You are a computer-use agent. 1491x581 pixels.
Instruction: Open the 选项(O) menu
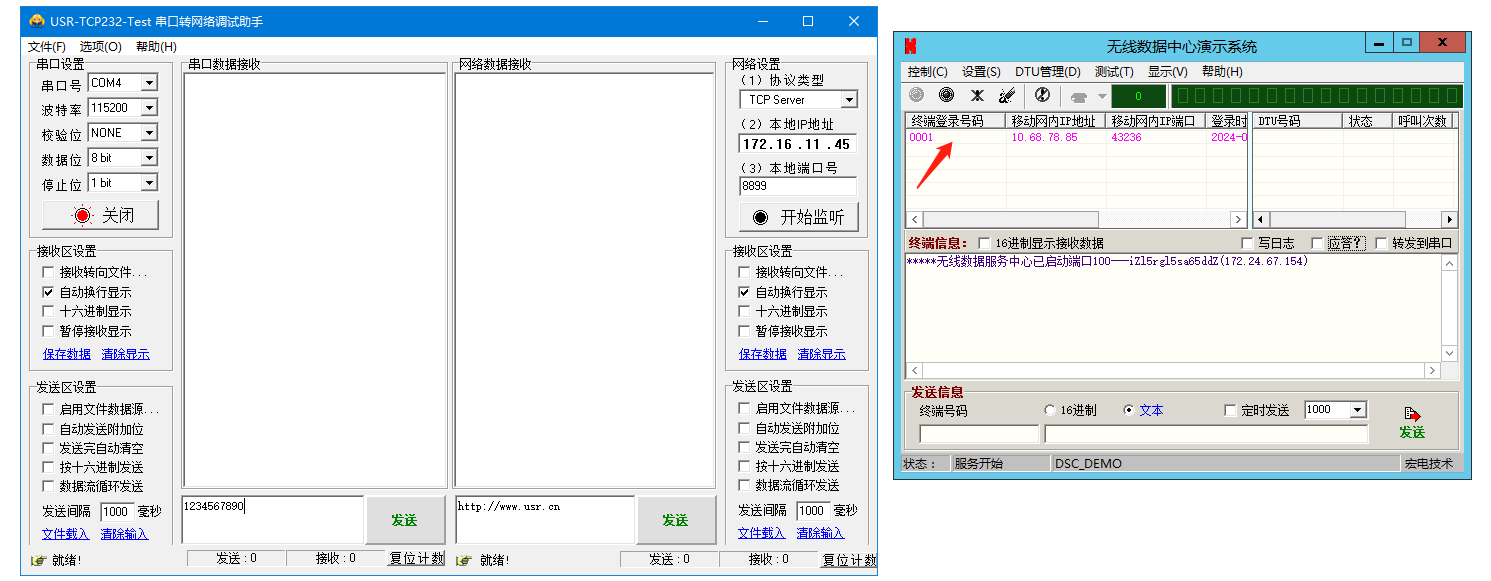[x=100, y=47]
